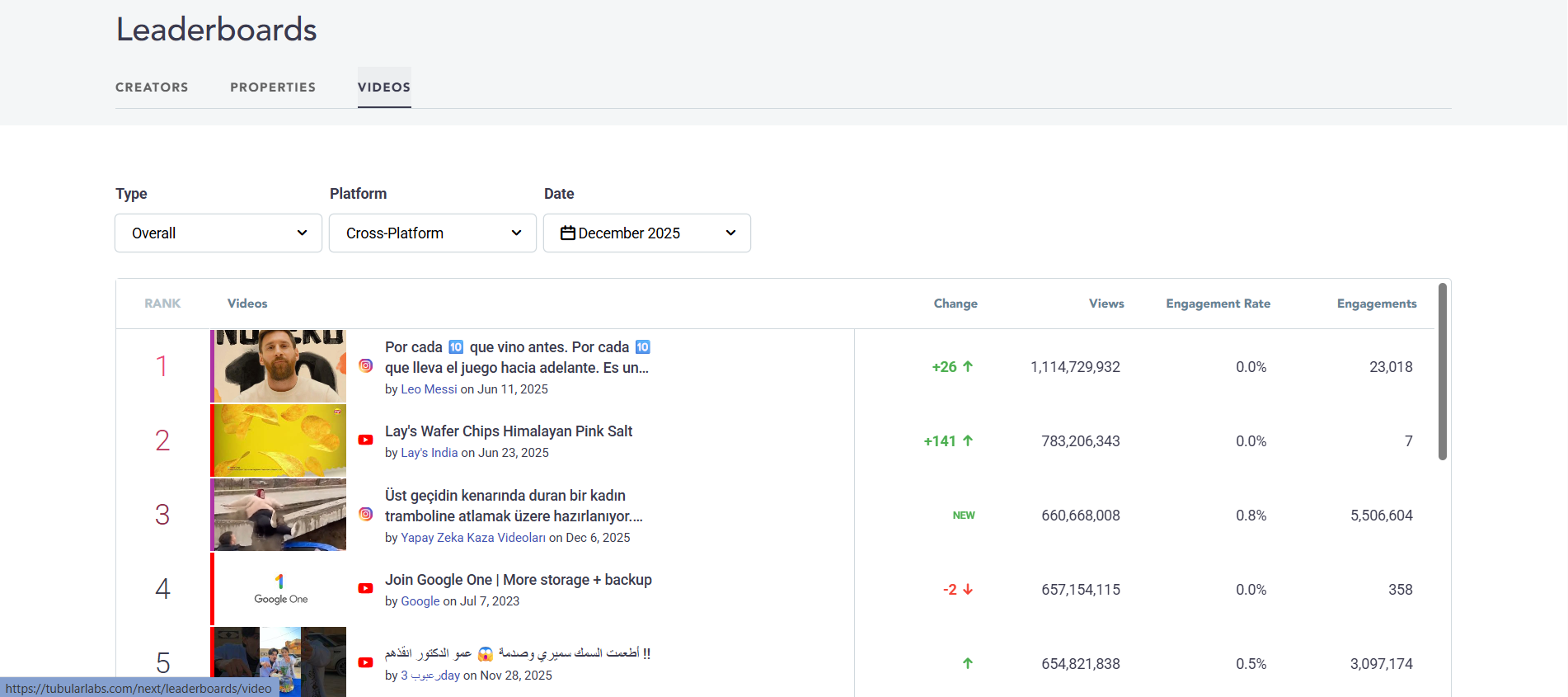The width and height of the screenshot is (1568, 697).
Task: Click the leaderboard table vertical scrollbar
Action: [1443, 371]
